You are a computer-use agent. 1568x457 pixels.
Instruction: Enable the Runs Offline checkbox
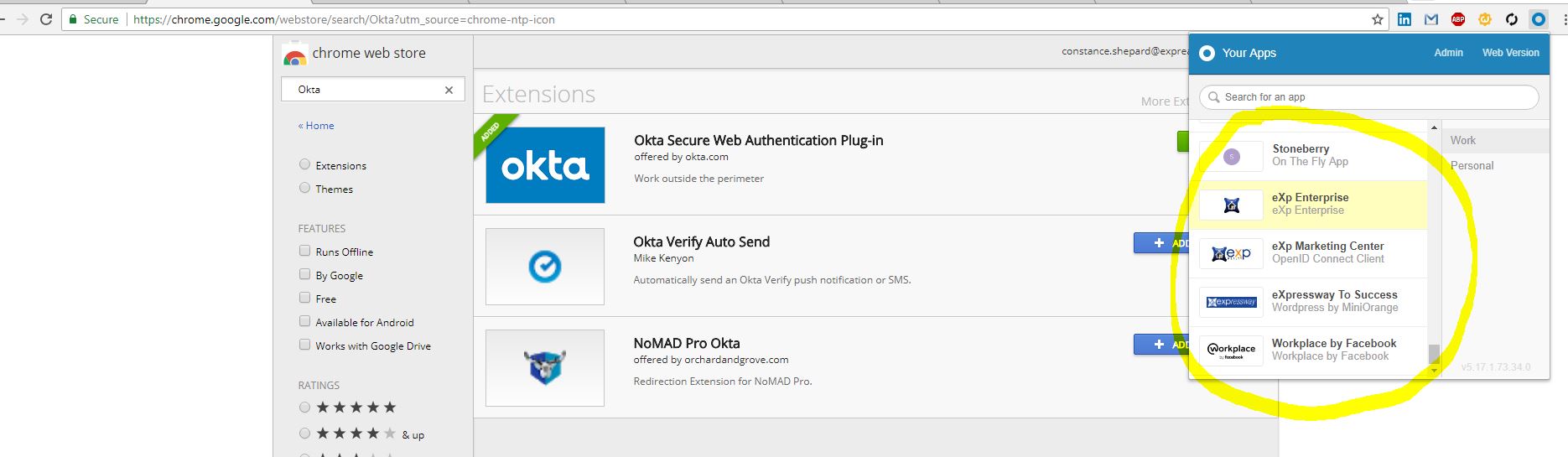click(305, 251)
